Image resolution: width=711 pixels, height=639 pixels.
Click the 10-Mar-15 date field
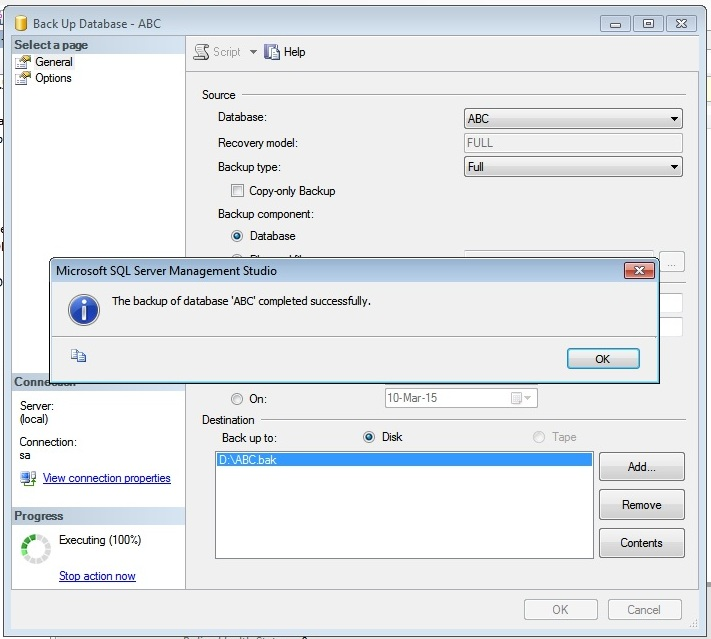click(x=461, y=398)
